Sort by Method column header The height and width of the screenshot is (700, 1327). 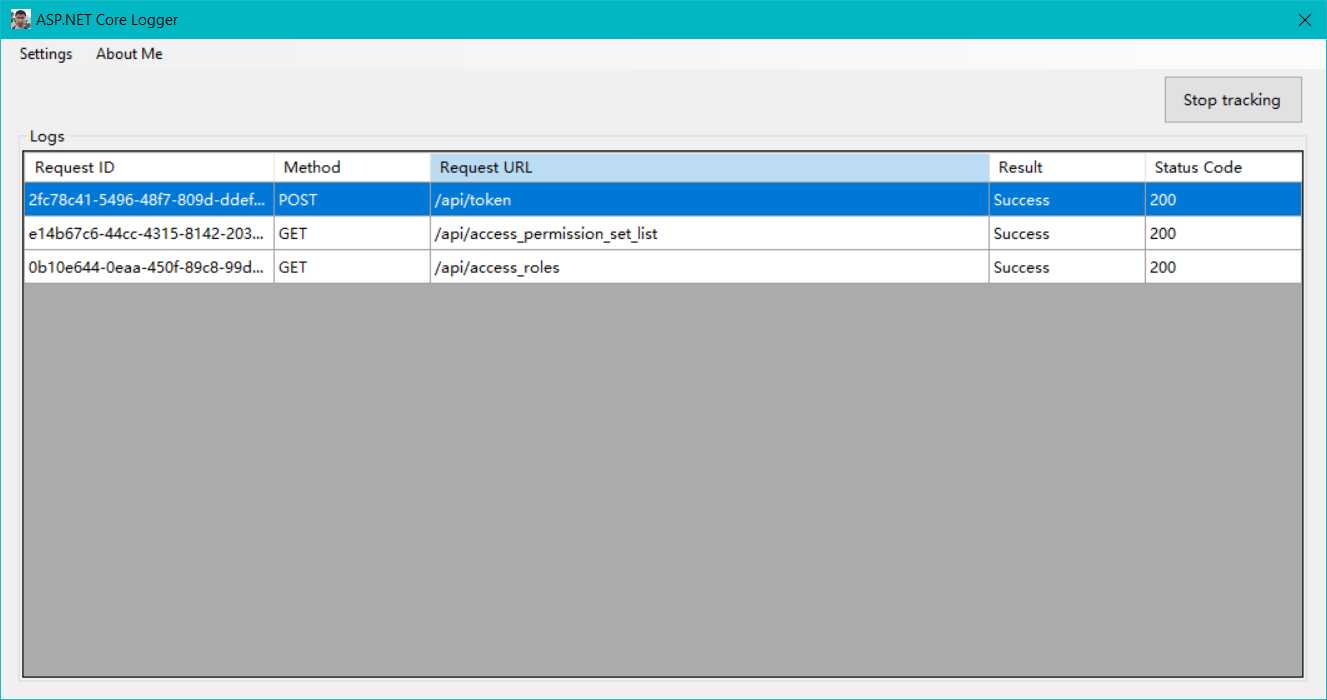352,167
